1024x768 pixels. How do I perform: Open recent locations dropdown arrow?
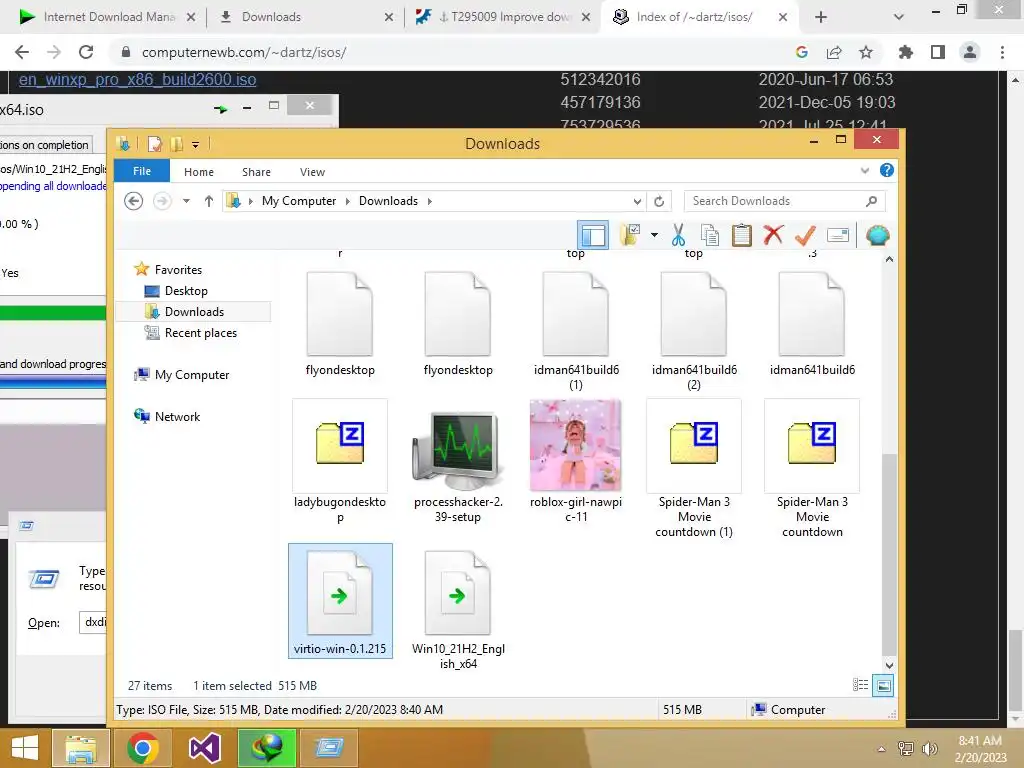click(186, 201)
